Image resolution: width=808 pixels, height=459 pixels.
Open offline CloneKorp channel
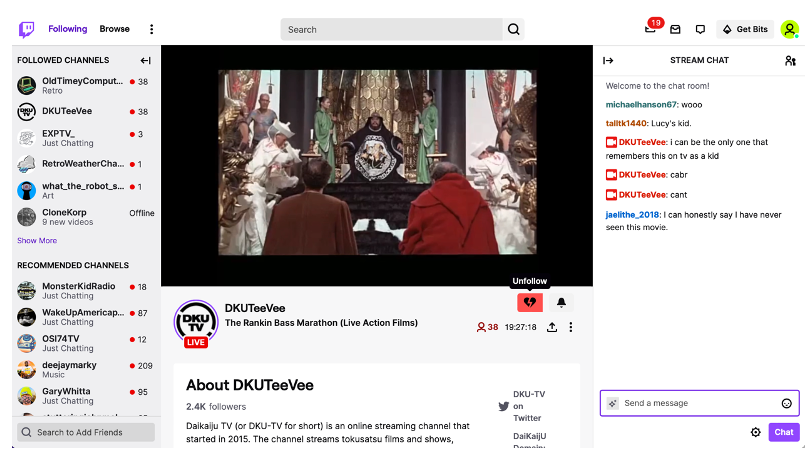pos(86,216)
